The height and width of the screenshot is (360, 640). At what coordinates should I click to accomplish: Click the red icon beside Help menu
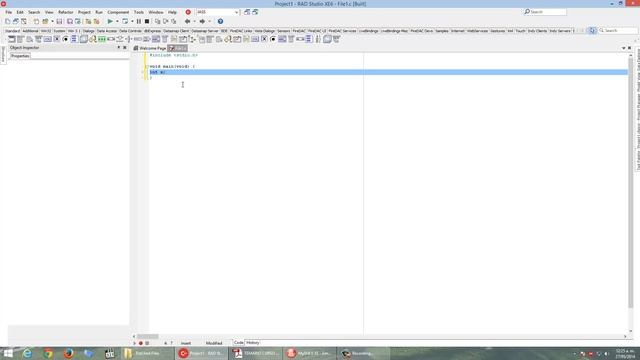point(188,12)
